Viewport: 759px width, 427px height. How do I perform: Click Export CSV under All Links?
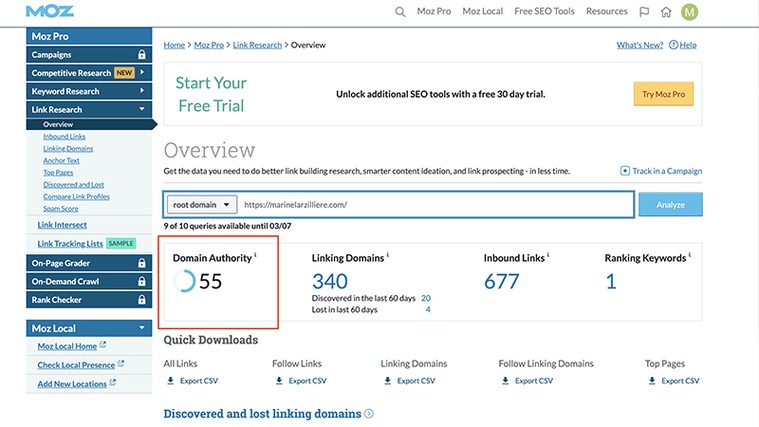click(x=198, y=381)
